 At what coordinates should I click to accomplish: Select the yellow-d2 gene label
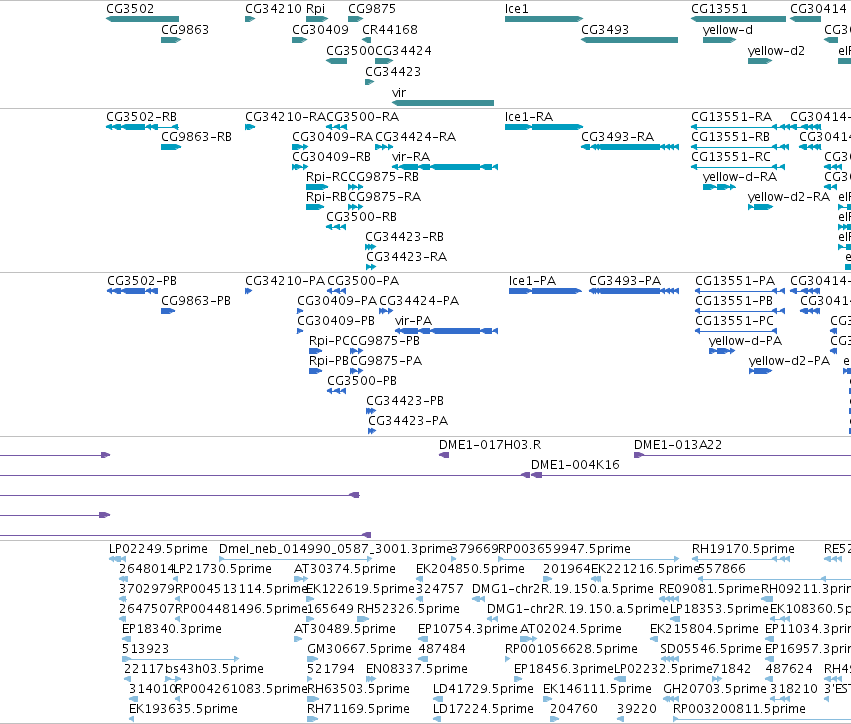tap(776, 51)
